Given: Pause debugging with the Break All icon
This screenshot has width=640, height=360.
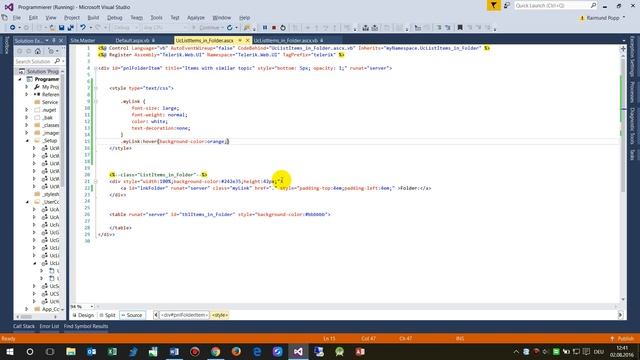Looking at the screenshot, I should click(264, 28).
